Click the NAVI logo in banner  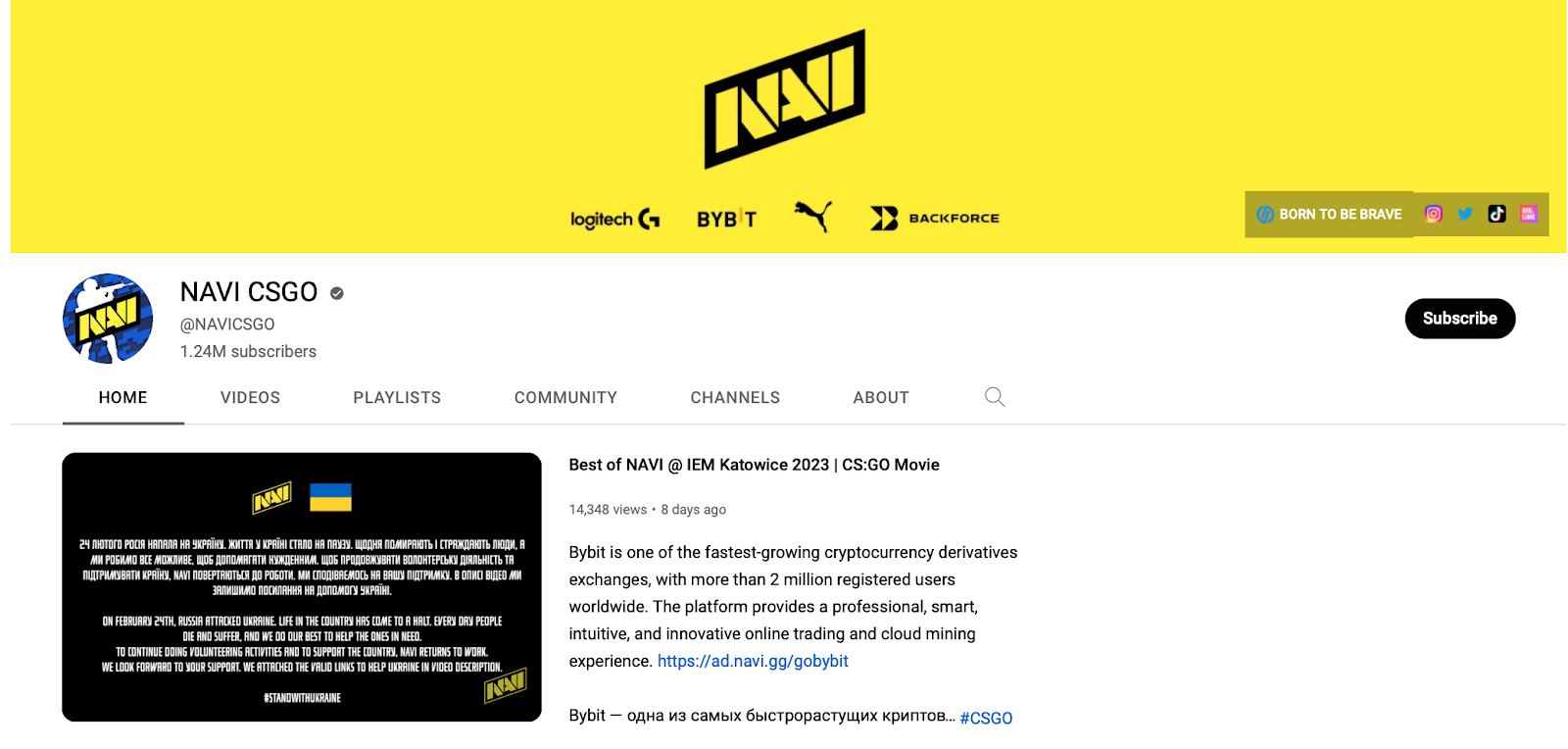click(785, 99)
